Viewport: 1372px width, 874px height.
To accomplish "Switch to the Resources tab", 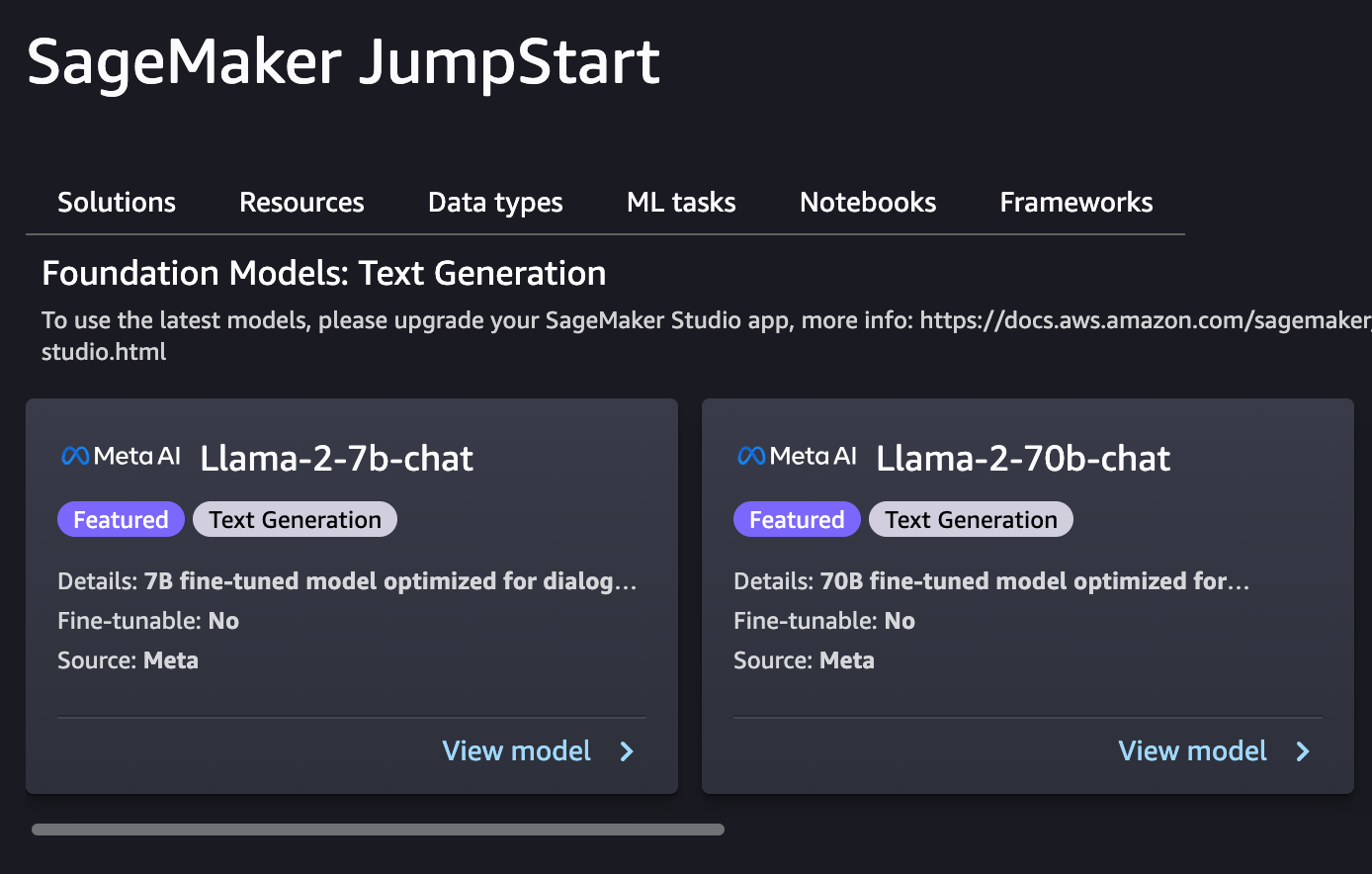I will click(301, 202).
